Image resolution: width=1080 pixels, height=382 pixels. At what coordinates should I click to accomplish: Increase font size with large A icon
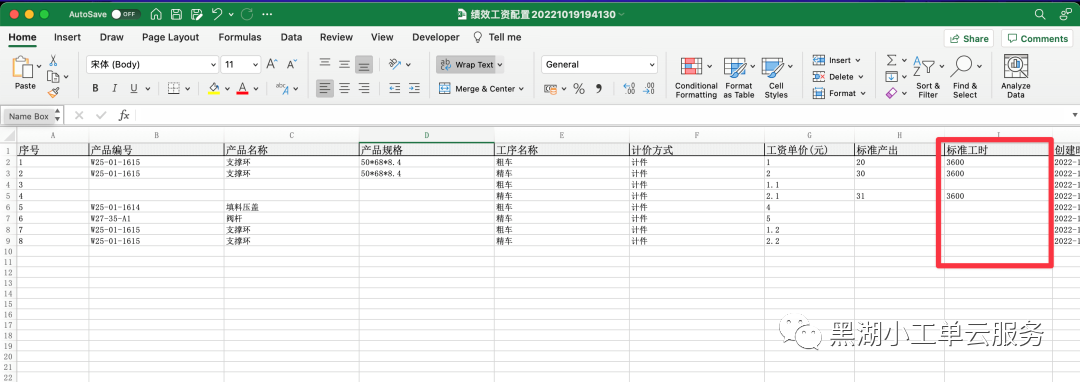272,65
